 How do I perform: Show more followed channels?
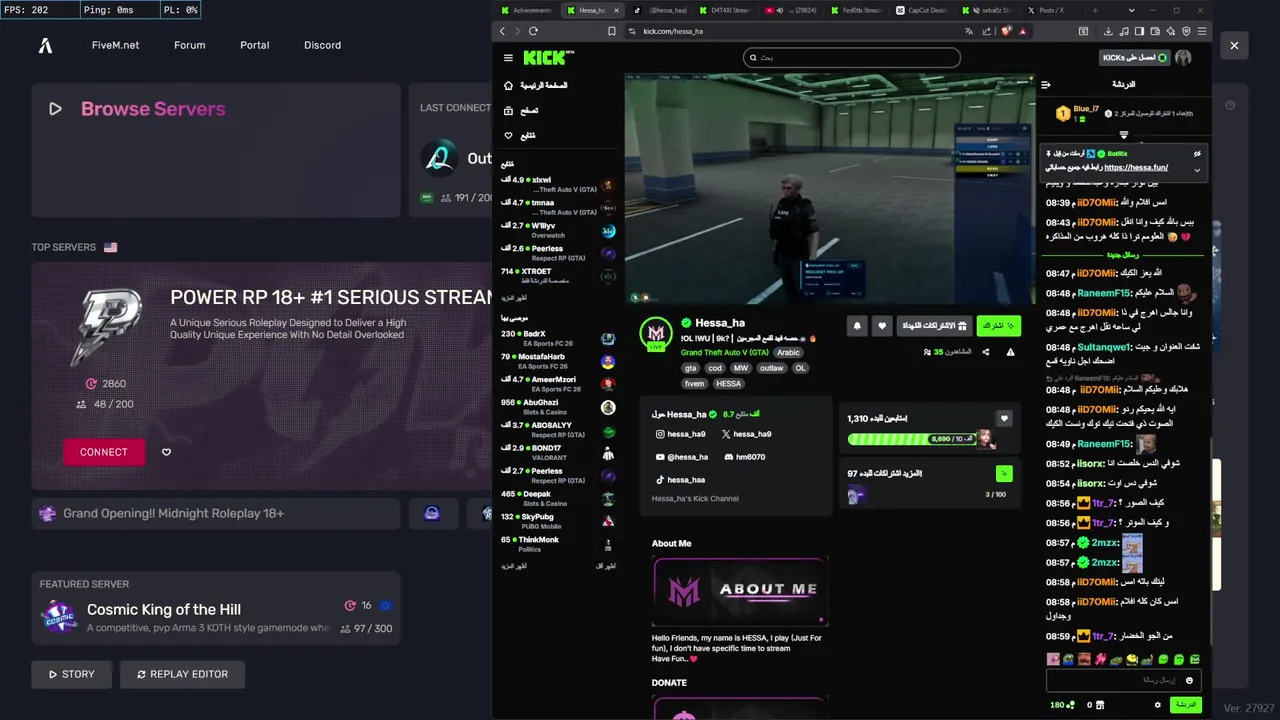(513, 298)
